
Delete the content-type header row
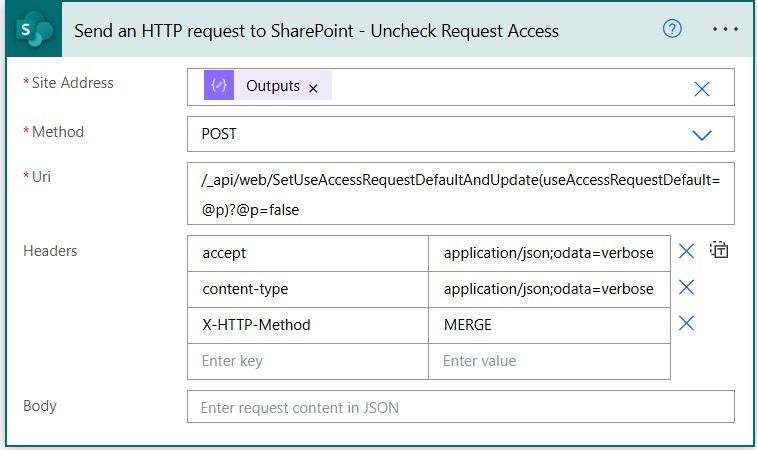tap(687, 288)
